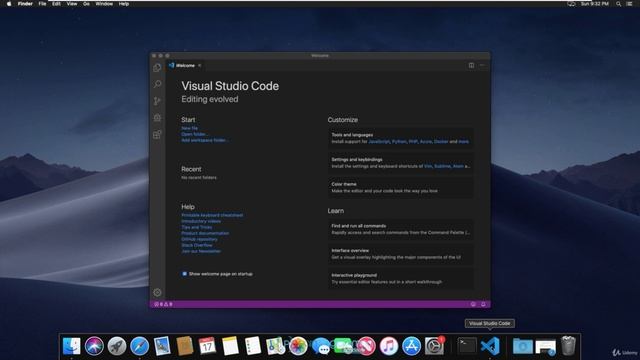Select the Welcome editor tab
Viewport: 640px width, 360px height.
click(x=185, y=65)
